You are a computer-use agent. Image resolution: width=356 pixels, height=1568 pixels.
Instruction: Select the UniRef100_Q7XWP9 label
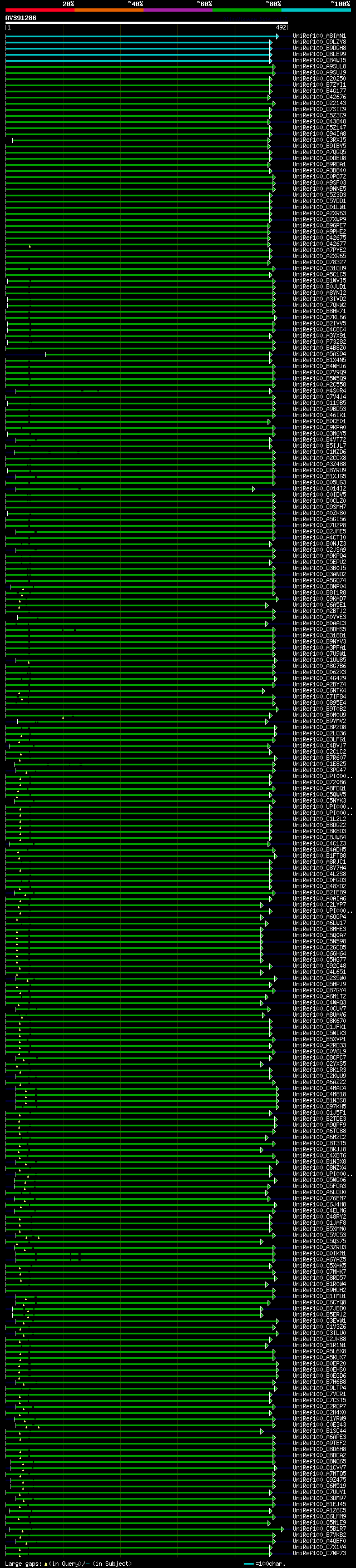[x=319, y=219]
